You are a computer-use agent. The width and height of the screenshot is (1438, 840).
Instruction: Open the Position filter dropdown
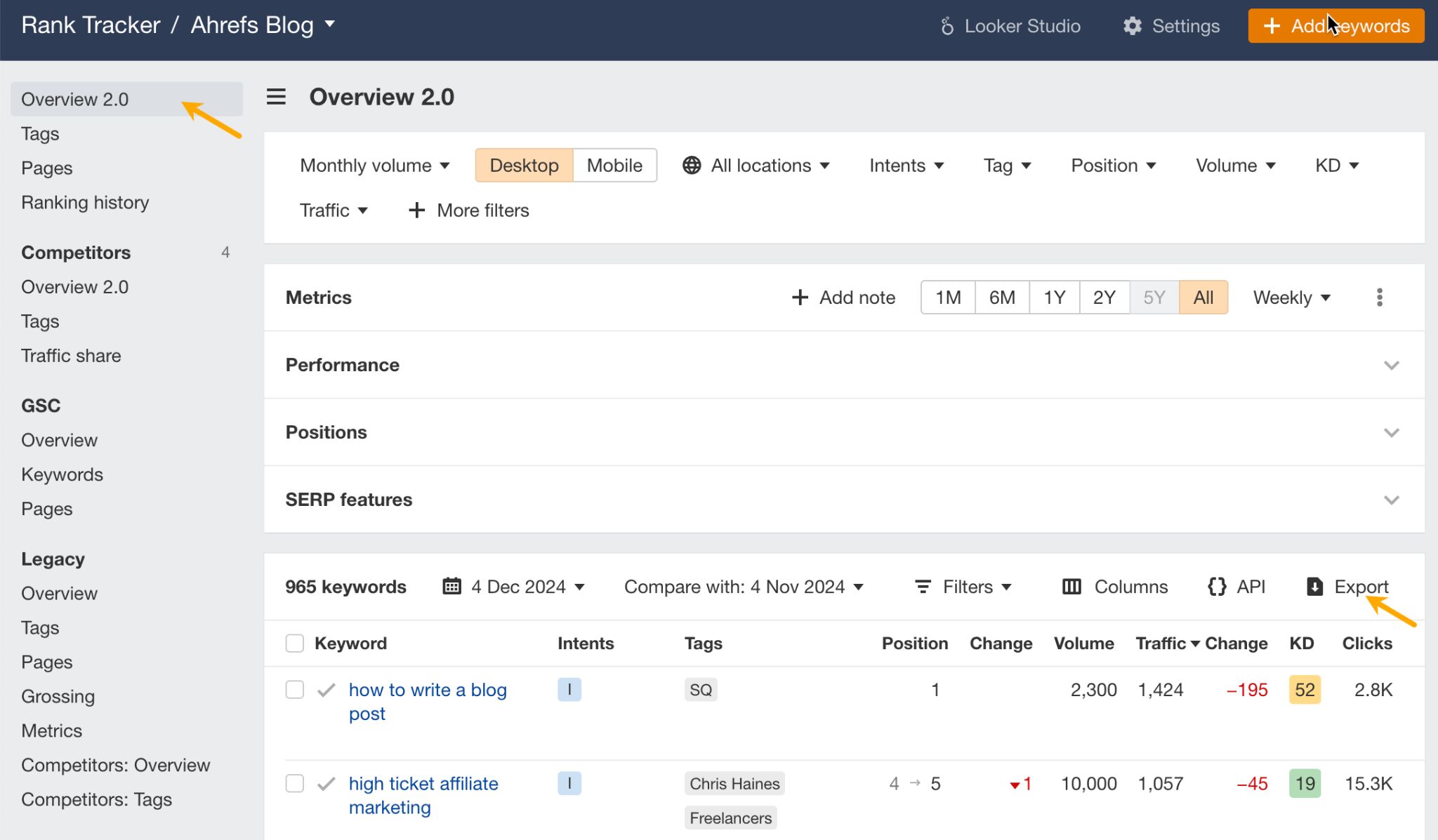coord(1113,165)
